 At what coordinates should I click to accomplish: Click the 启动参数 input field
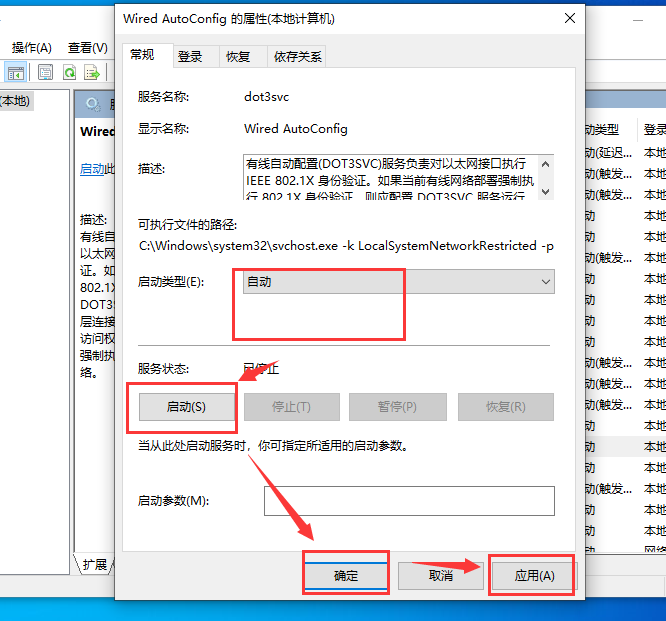coord(408,500)
